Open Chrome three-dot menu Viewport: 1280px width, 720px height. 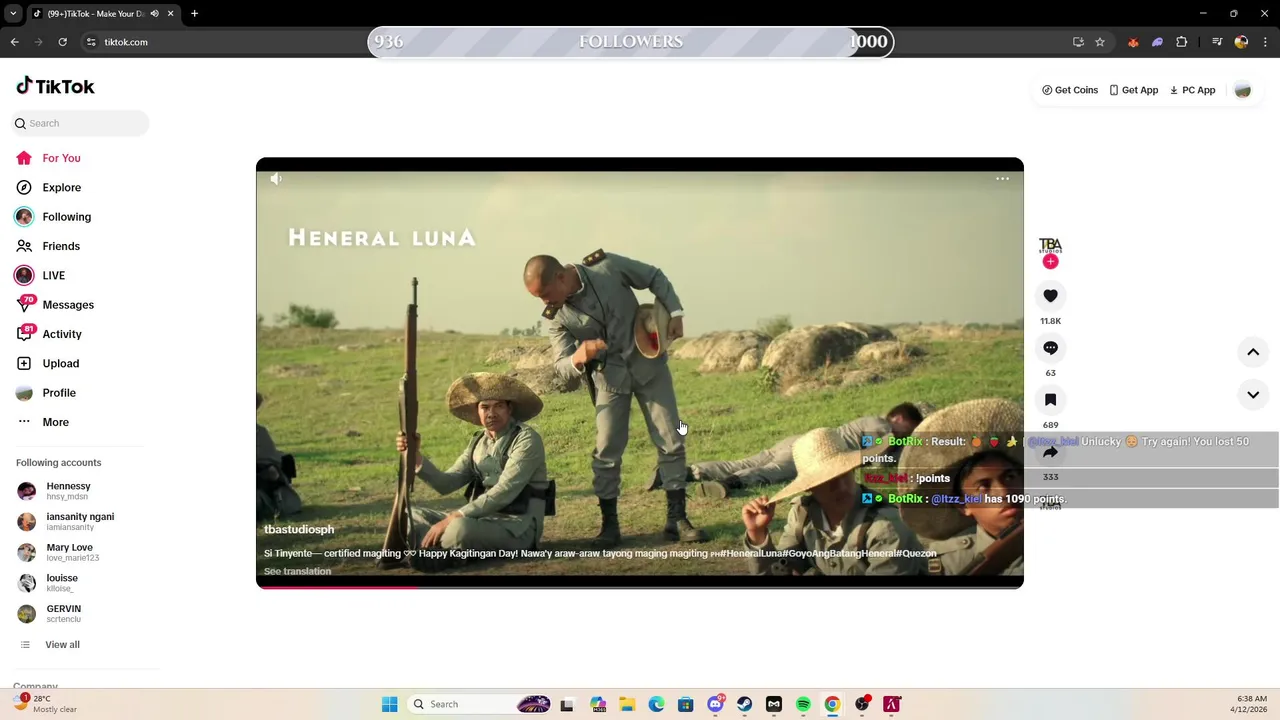pyautogui.click(x=1266, y=42)
